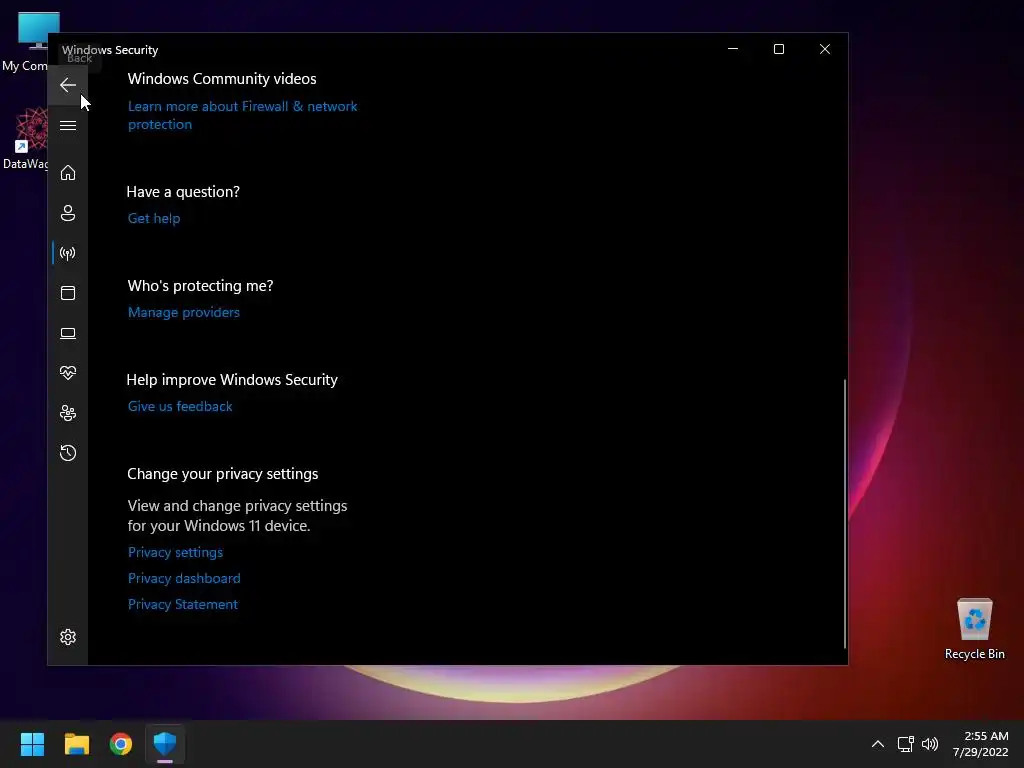Click the View and change privacy settings description
The width and height of the screenshot is (1024, 768).
[x=237, y=515]
